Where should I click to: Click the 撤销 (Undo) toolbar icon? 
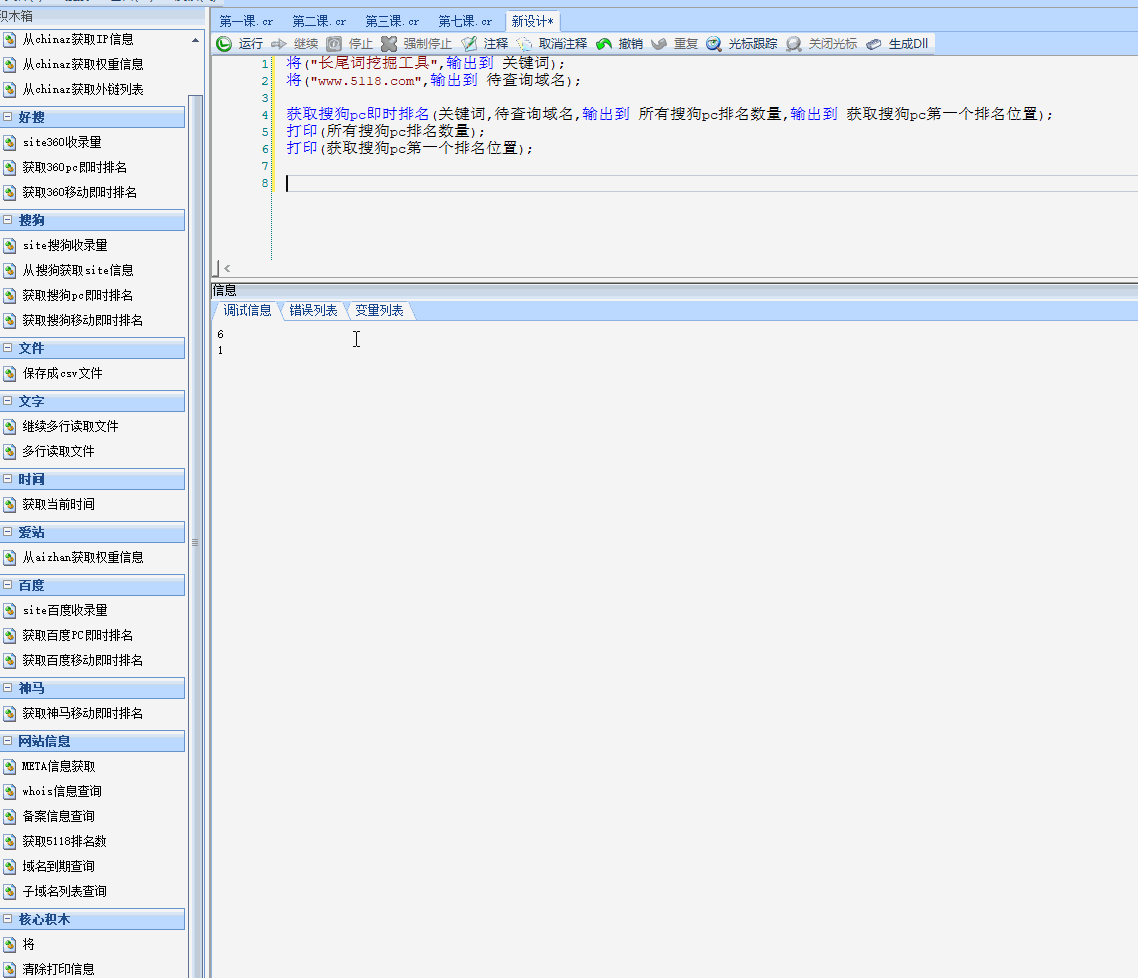tap(604, 44)
